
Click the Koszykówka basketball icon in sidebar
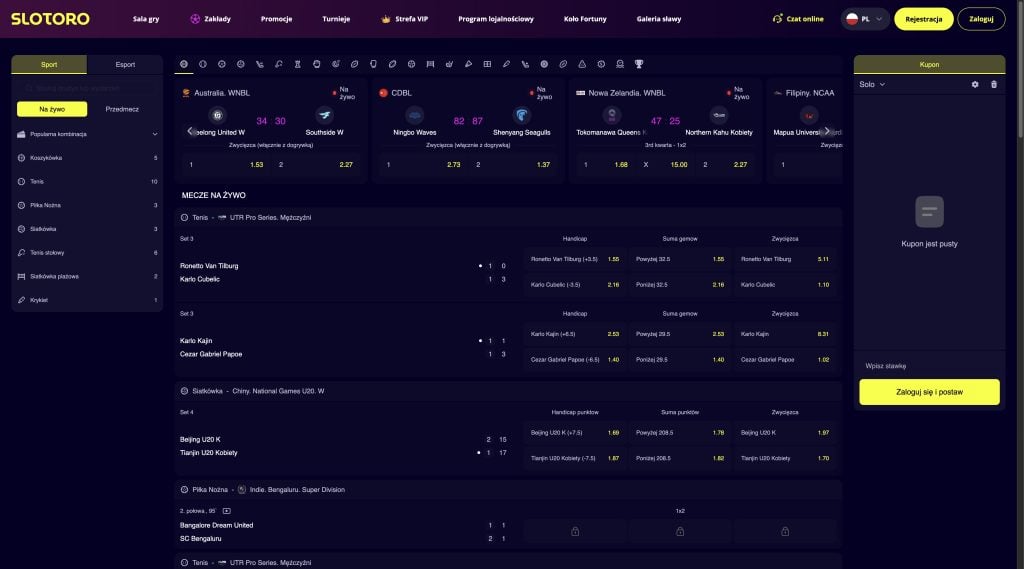click(x=22, y=158)
